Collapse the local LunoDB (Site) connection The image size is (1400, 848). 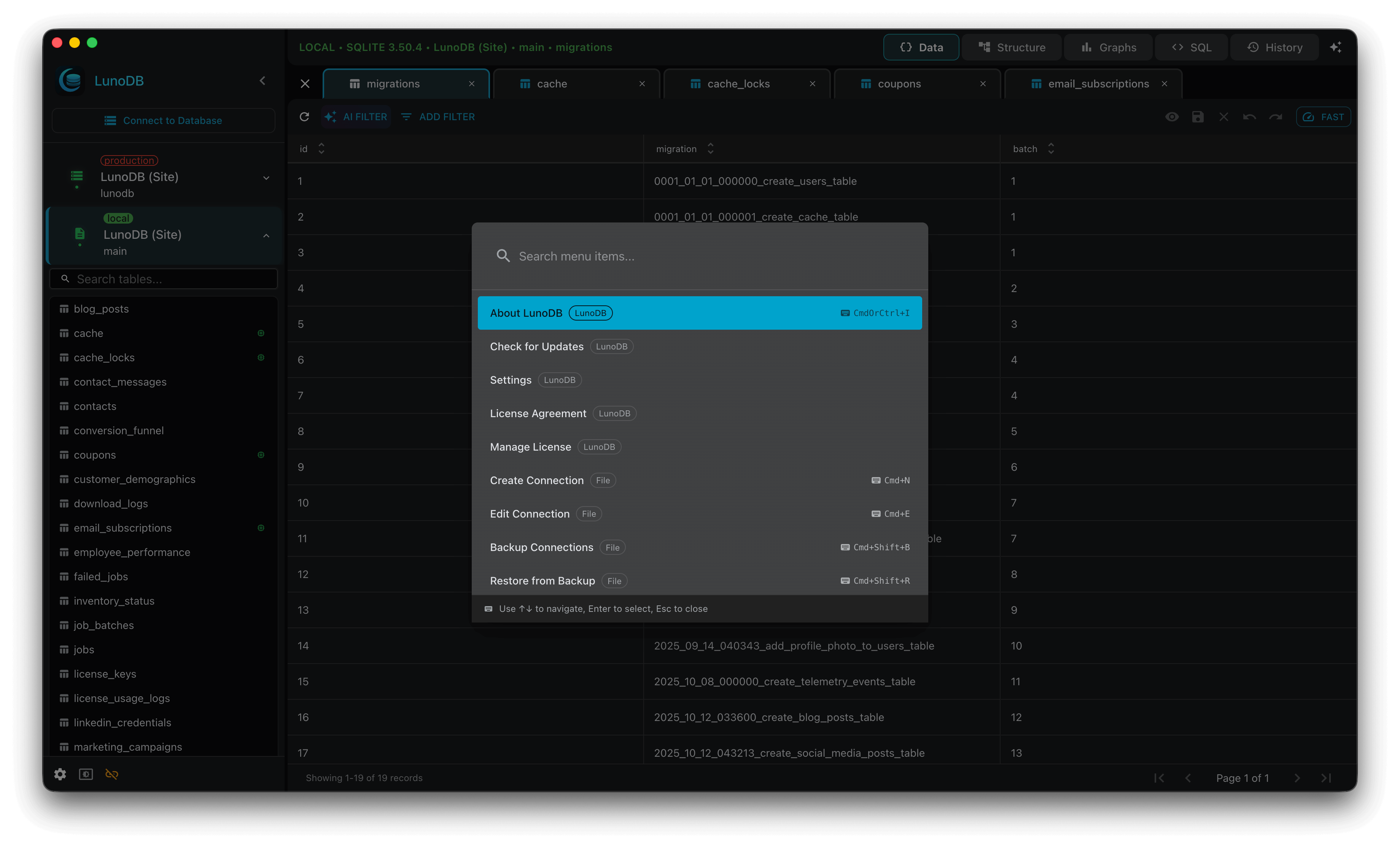[x=266, y=235]
